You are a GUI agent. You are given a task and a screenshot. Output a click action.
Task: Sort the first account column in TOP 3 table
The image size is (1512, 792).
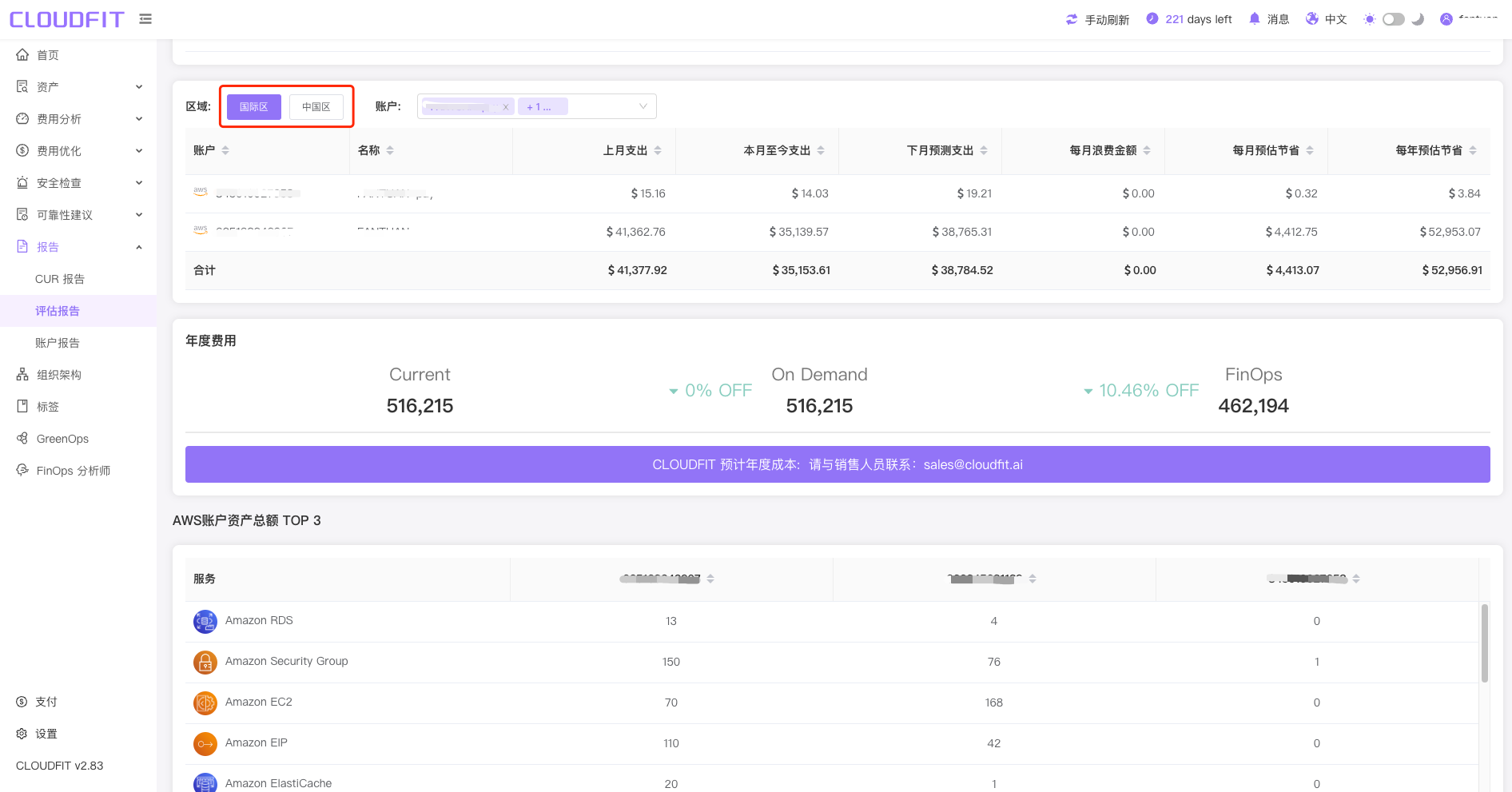coord(710,579)
